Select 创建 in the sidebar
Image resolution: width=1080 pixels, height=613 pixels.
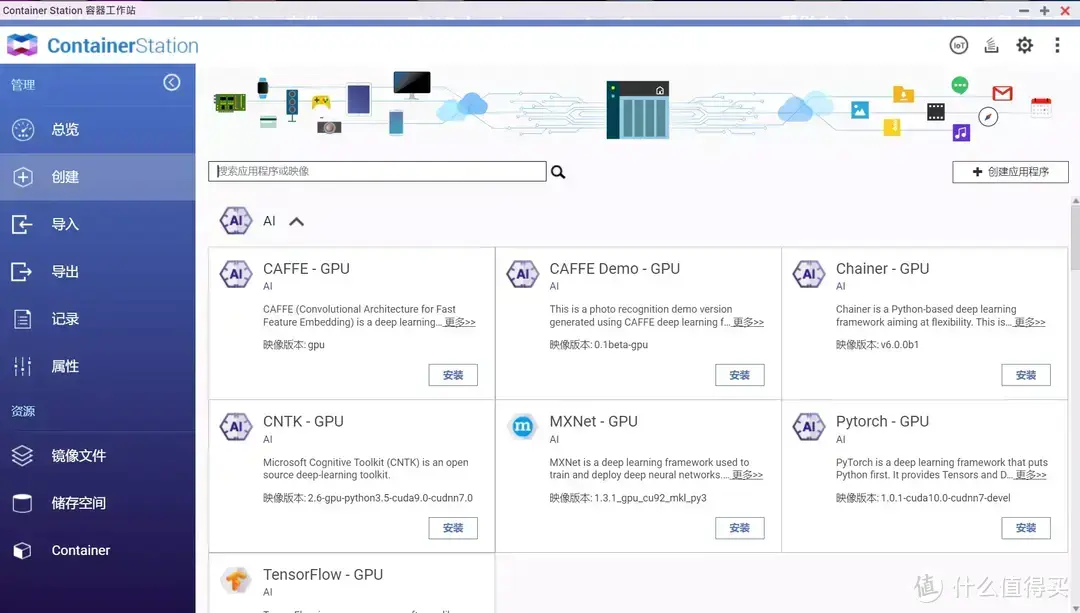[98, 177]
